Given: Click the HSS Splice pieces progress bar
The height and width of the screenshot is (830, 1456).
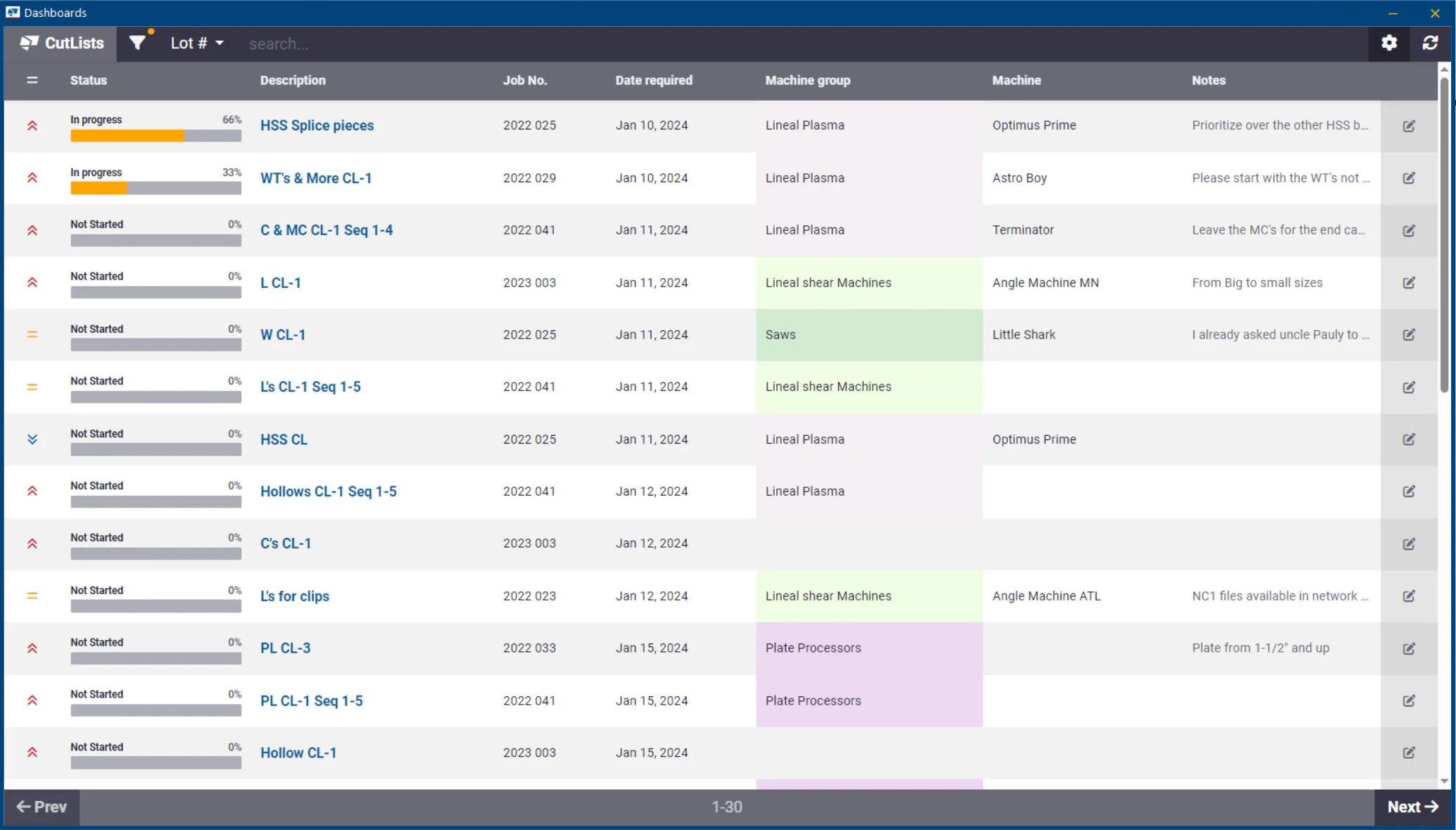Looking at the screenshot, I should (156, 136).
